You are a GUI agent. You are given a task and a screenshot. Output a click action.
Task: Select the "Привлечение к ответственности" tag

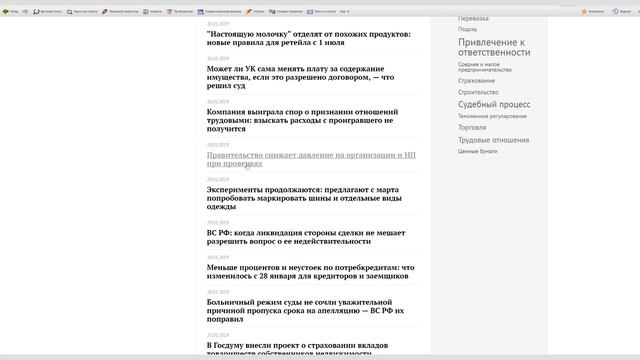pos(494,47)
